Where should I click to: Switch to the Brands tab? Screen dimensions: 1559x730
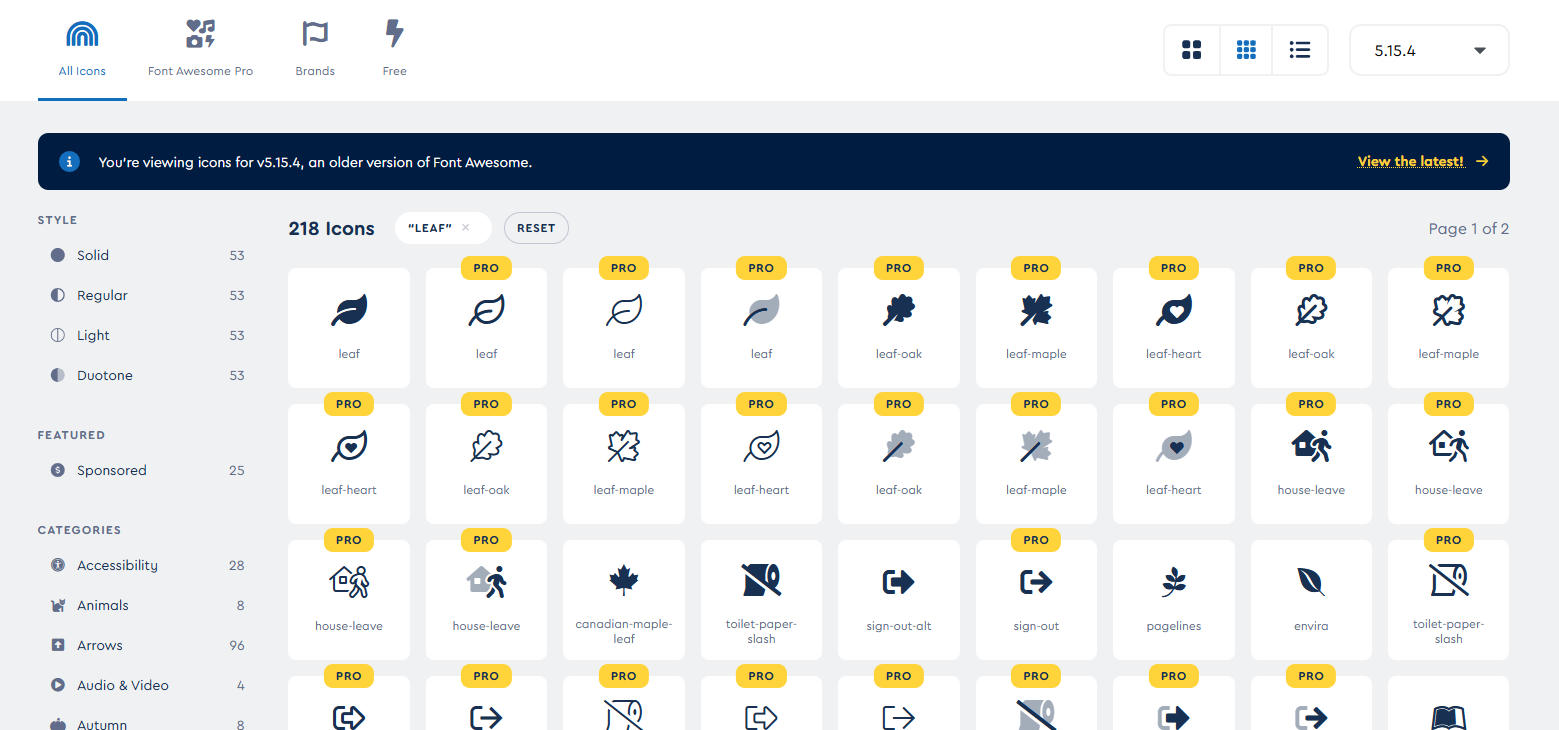click(x=315, y=49)
